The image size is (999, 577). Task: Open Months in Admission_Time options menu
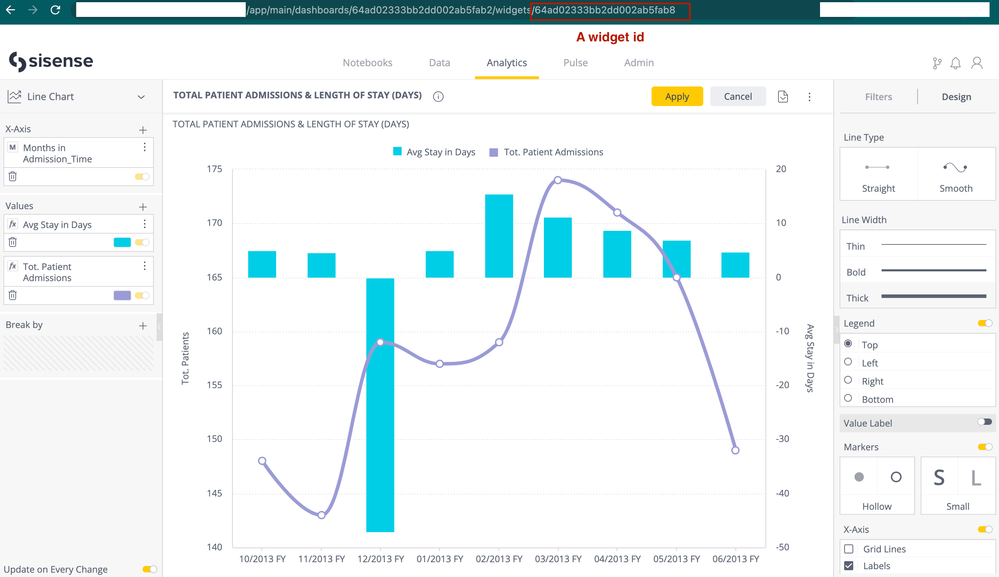click(145, 148)
